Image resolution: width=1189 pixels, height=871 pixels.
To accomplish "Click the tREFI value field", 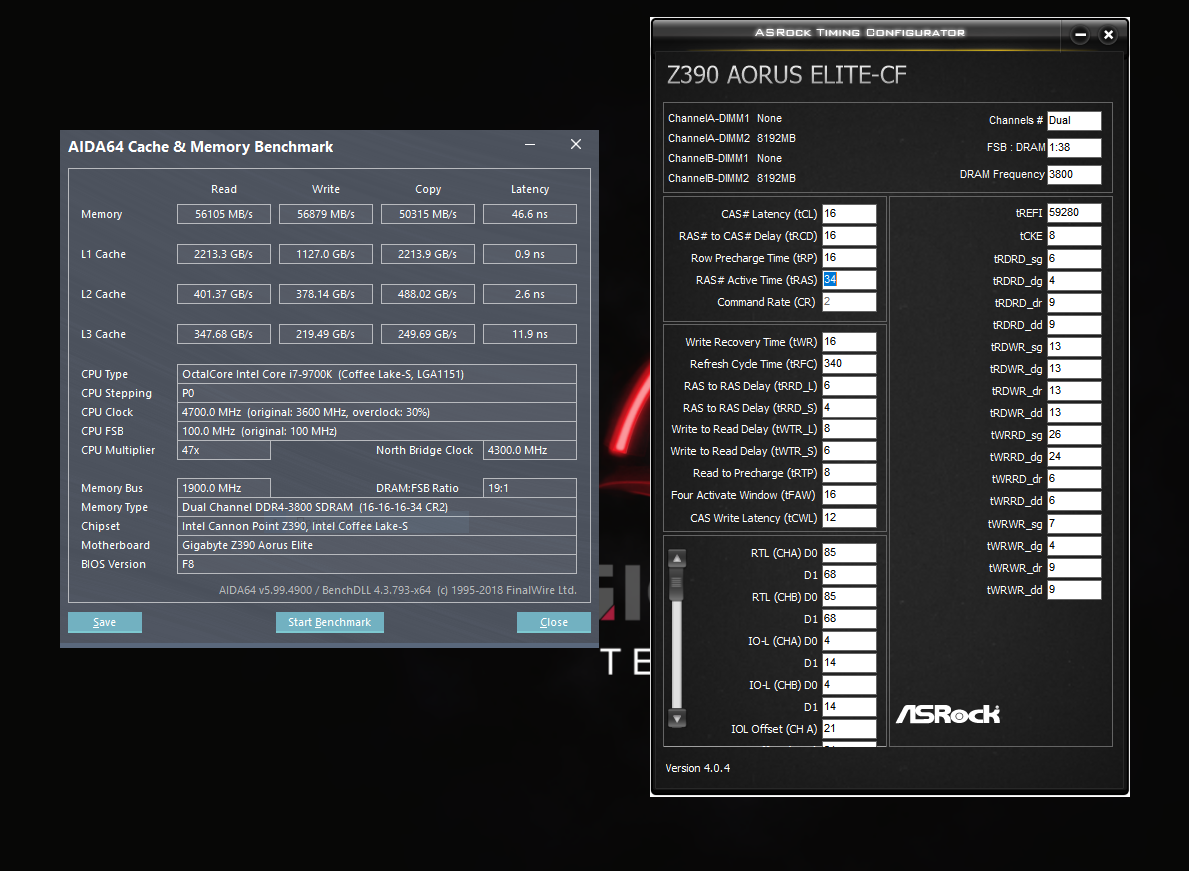I will coord(1074,213).
